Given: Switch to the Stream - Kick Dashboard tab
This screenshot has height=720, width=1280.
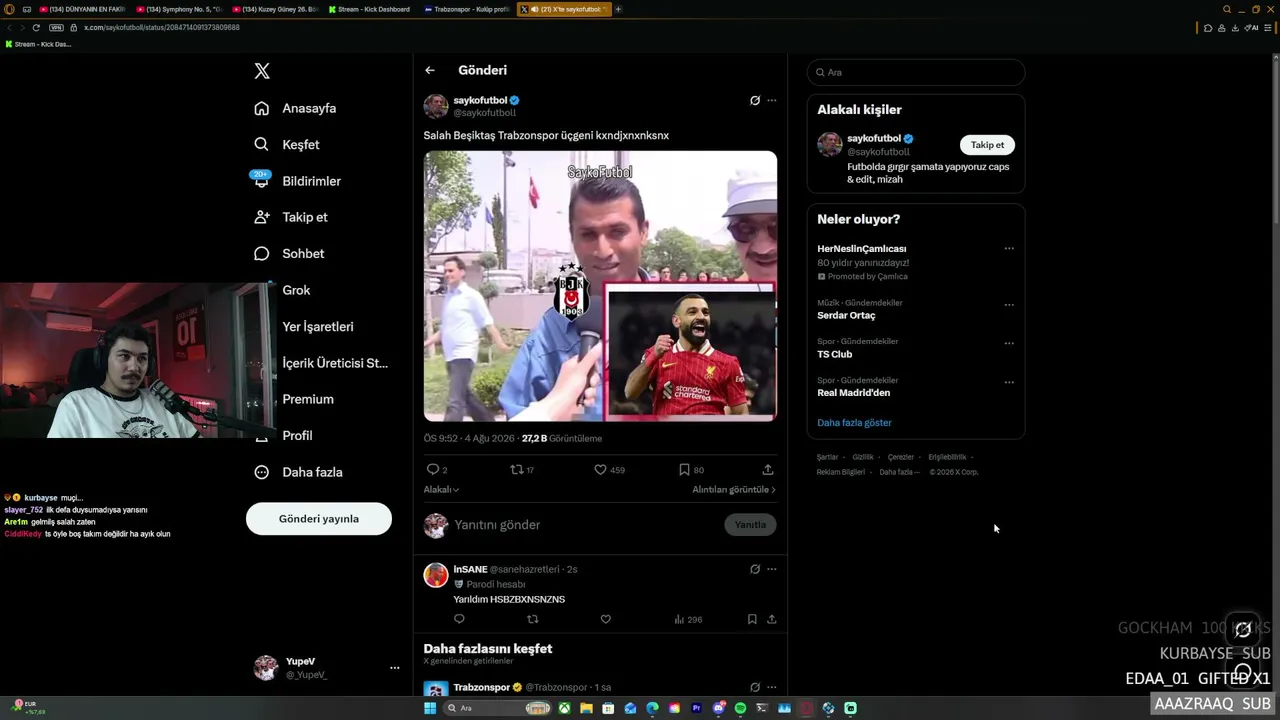Looking at the screenshot, I should (369, 9).
